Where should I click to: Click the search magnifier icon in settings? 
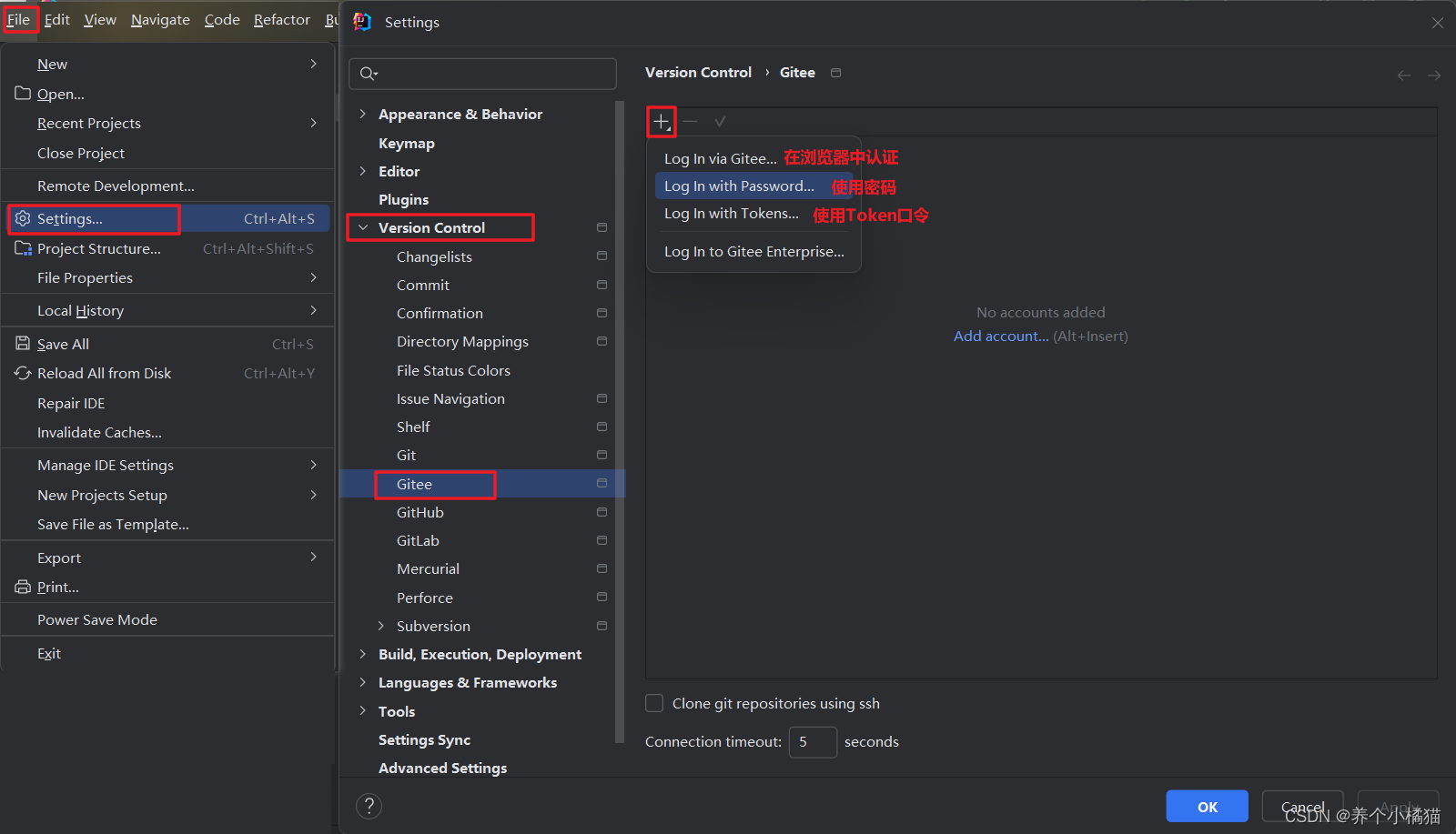click(x=368, y=74)
